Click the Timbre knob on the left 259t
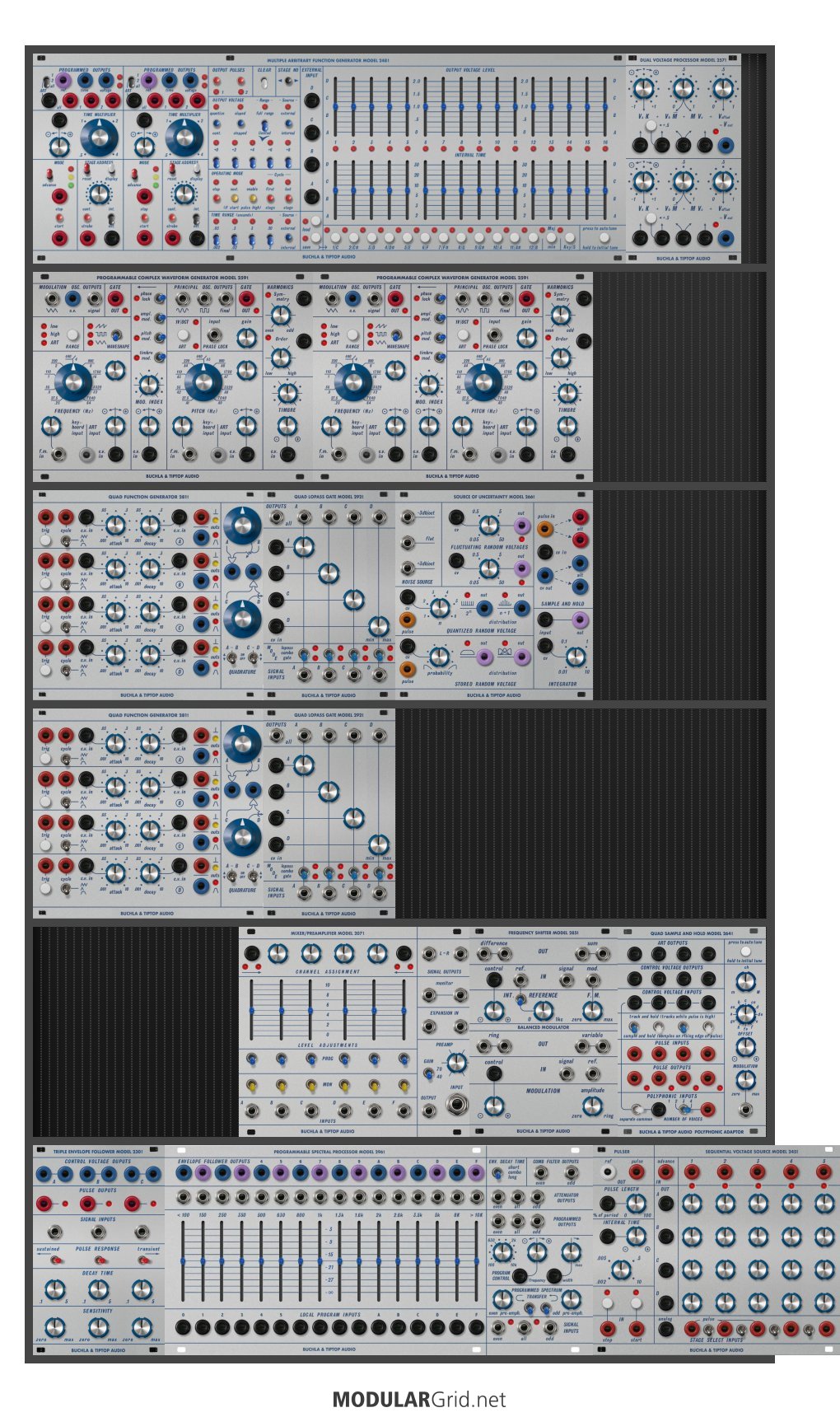 pos(287,392)
